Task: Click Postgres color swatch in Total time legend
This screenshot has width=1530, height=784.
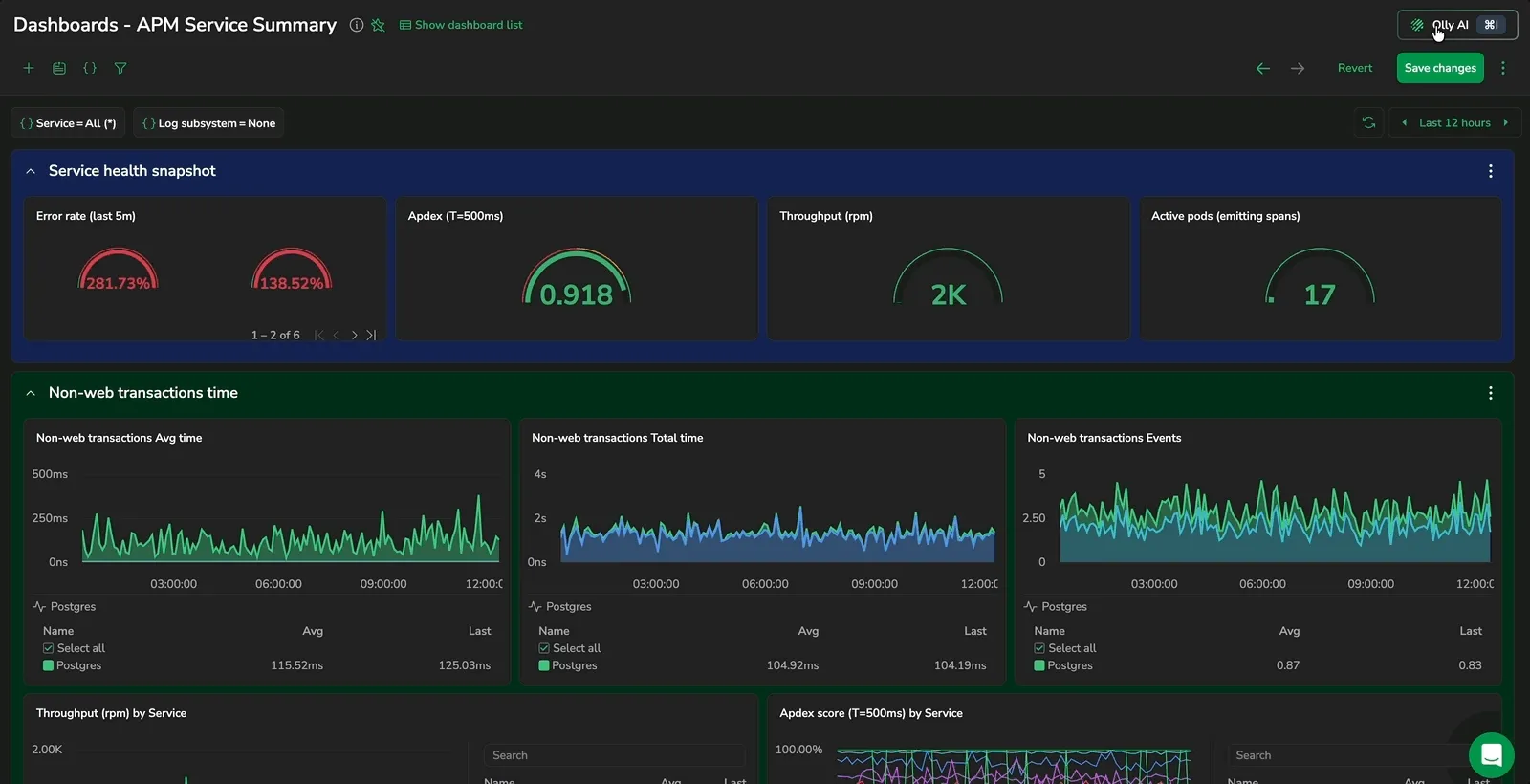Action: [544, 665]
